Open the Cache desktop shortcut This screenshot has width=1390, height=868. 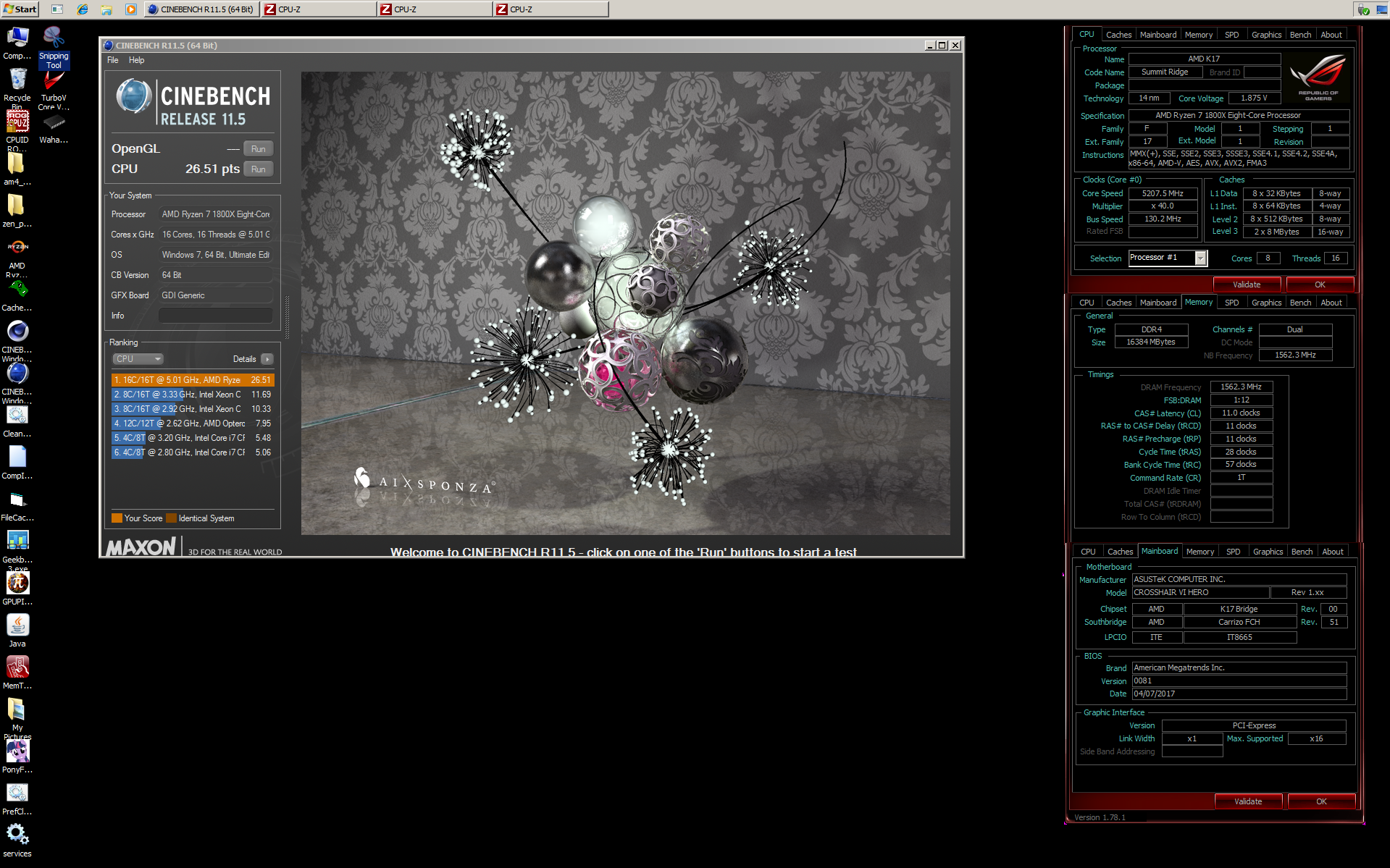tap(17, 295)
